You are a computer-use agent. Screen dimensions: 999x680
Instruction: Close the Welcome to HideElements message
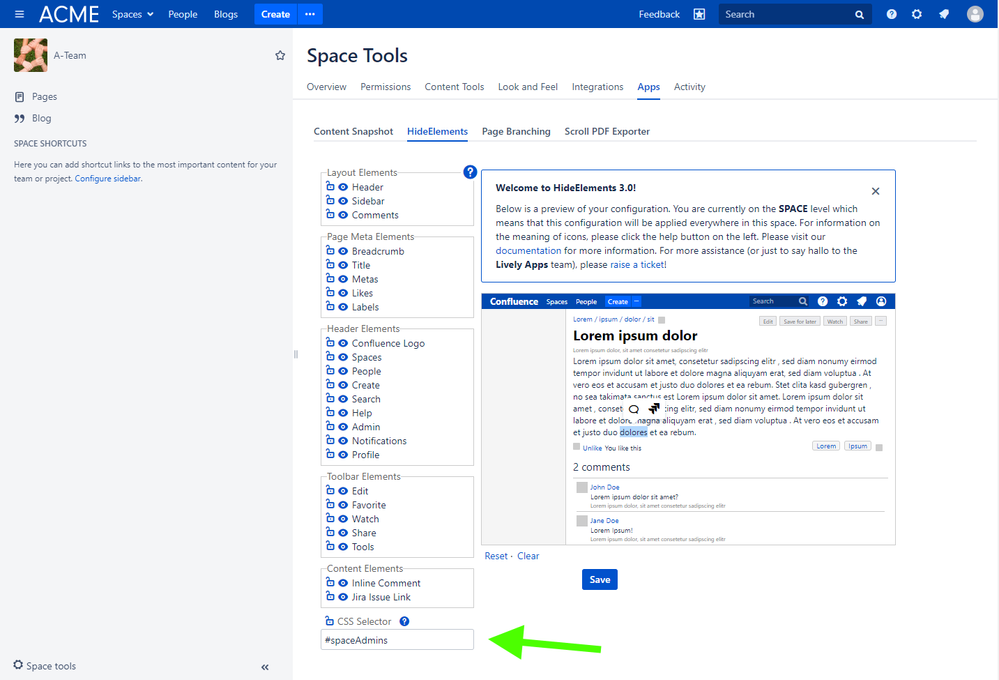coord(875,191)
